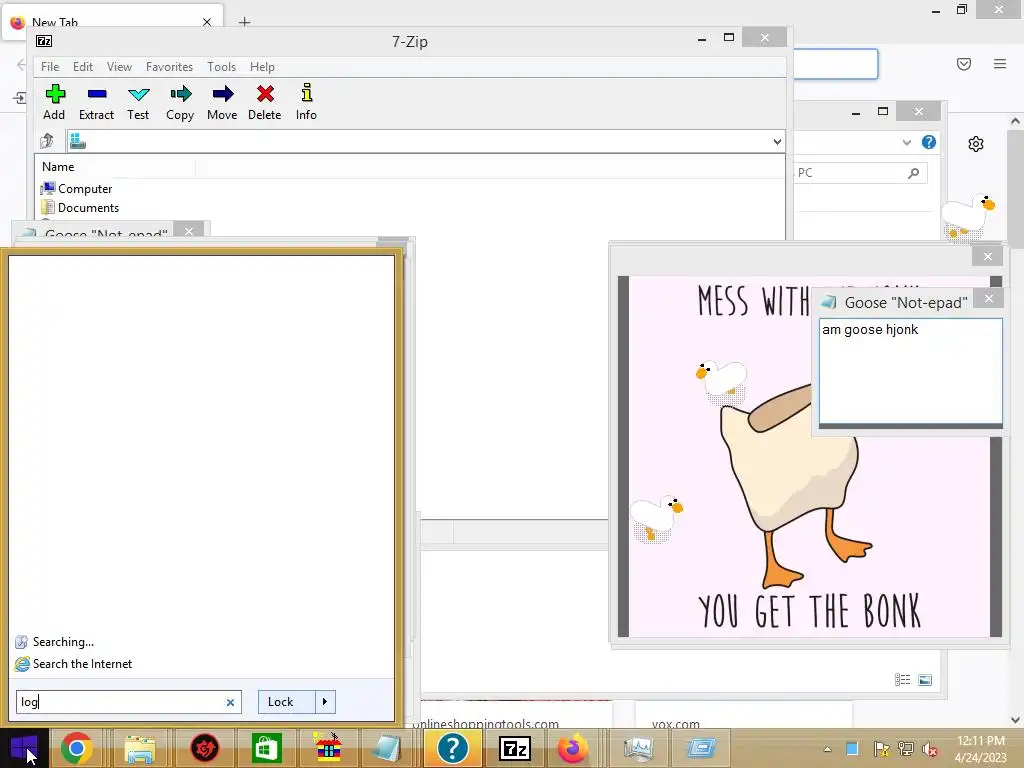Click the Move arrow icon in 7-Zip

point(222,101)
